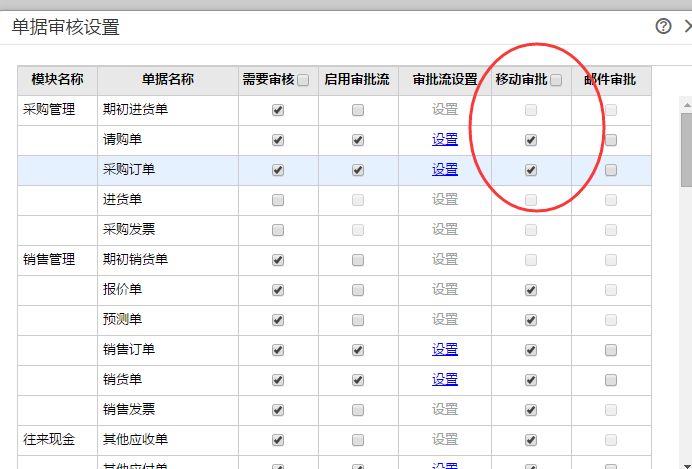692x469 pixels.
Task: Open 设置 link for 采购订单
Action: [x=445, y=170]
